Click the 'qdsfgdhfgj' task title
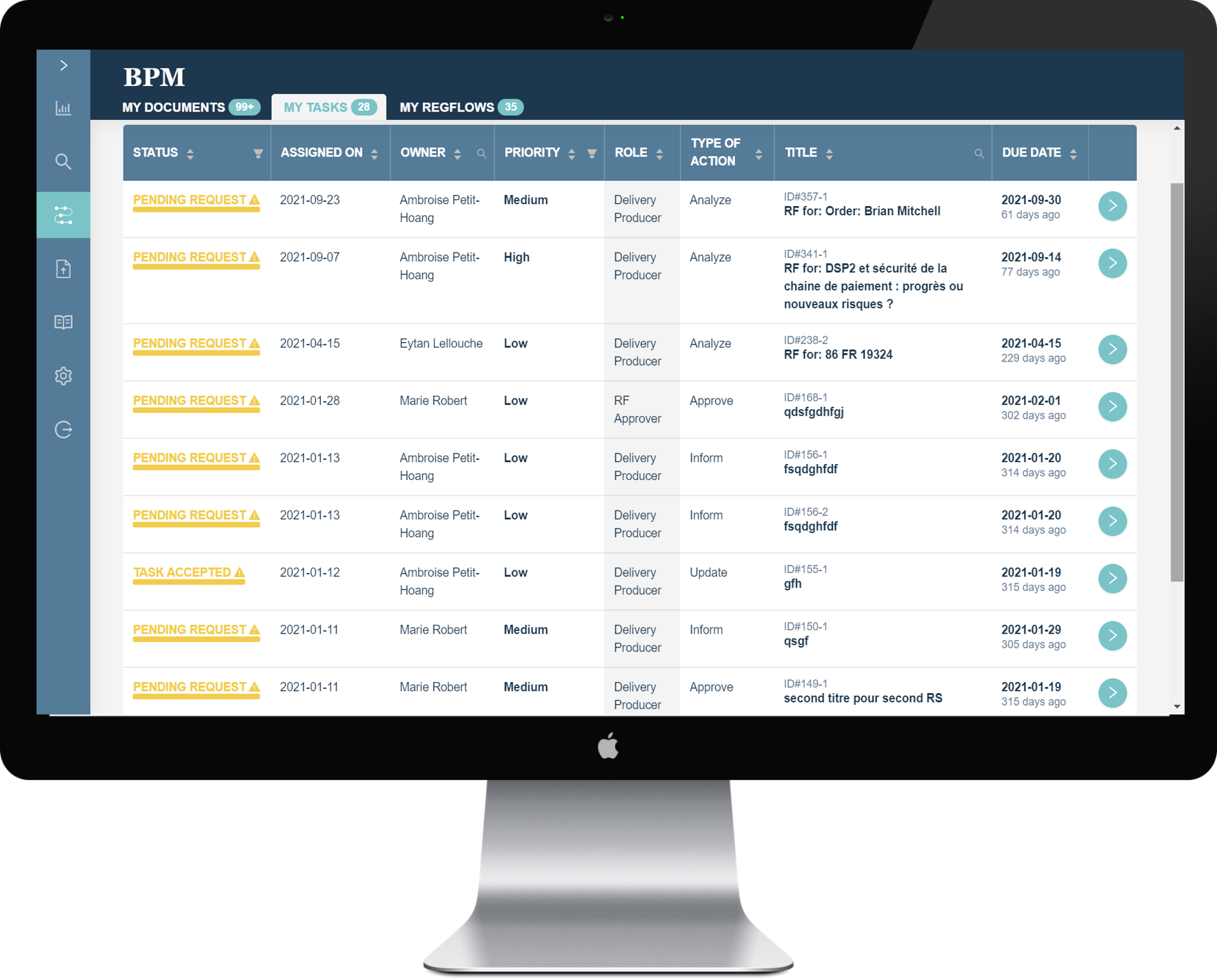The width and height of the screenshot is (1217, 980). coord(814,412)
